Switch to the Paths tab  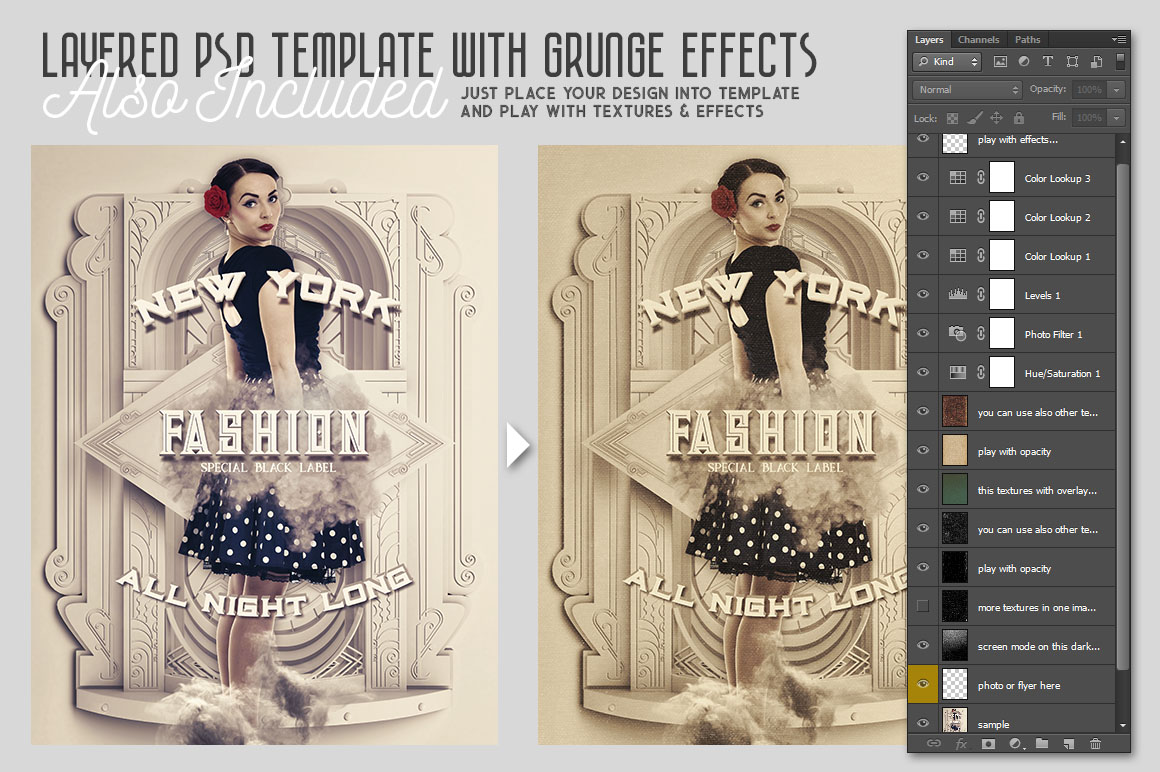point(1027,40)
